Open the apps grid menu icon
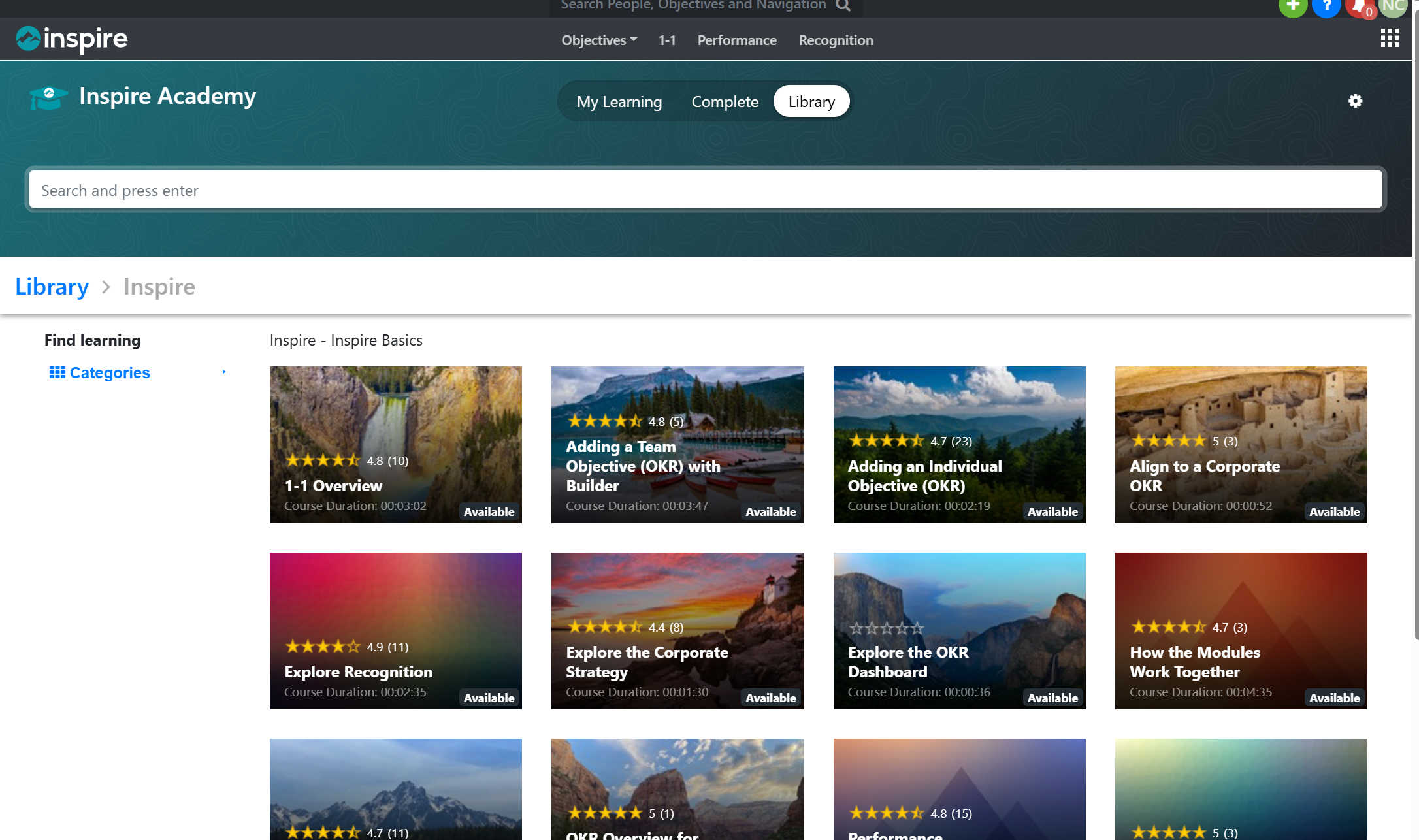Image resolution: width=1419 pixels, height=840 pixels. pyautogui.click(x=1390, y=39)
